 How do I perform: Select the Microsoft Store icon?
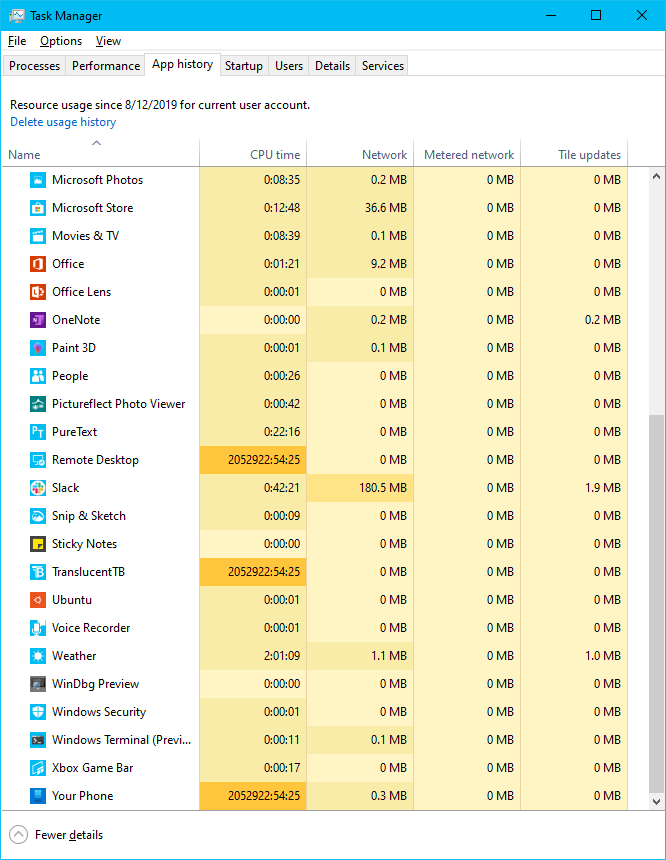pyautogui.click(x=37, y=208)
